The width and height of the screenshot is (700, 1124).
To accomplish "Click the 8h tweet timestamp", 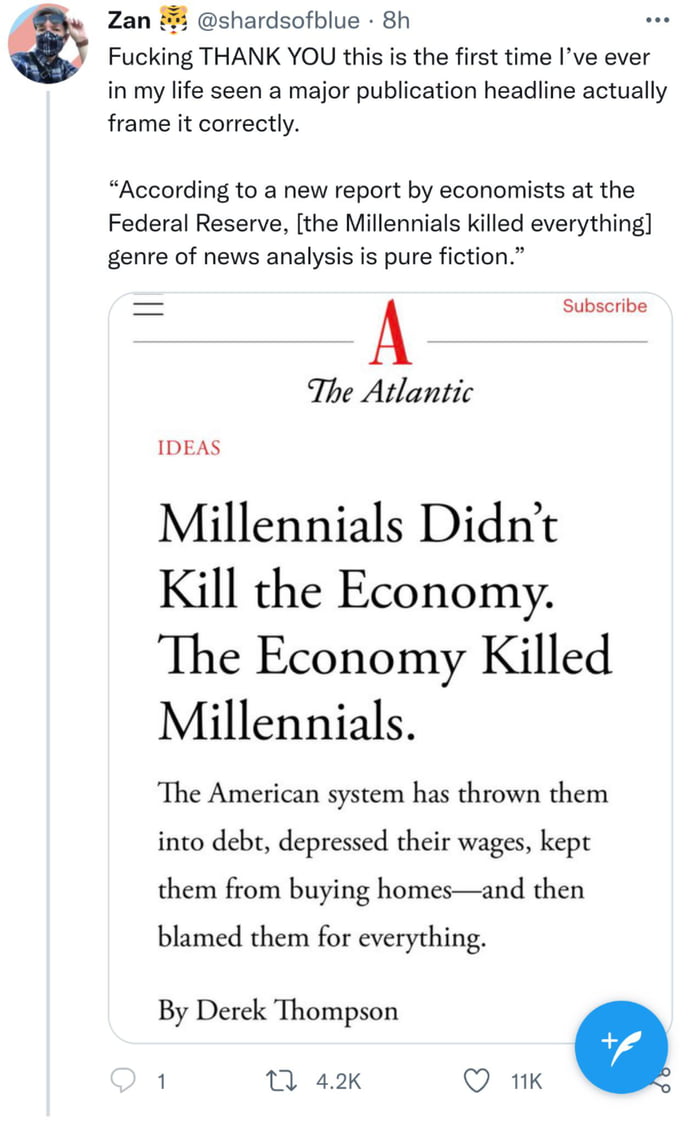I will [395, 20].
